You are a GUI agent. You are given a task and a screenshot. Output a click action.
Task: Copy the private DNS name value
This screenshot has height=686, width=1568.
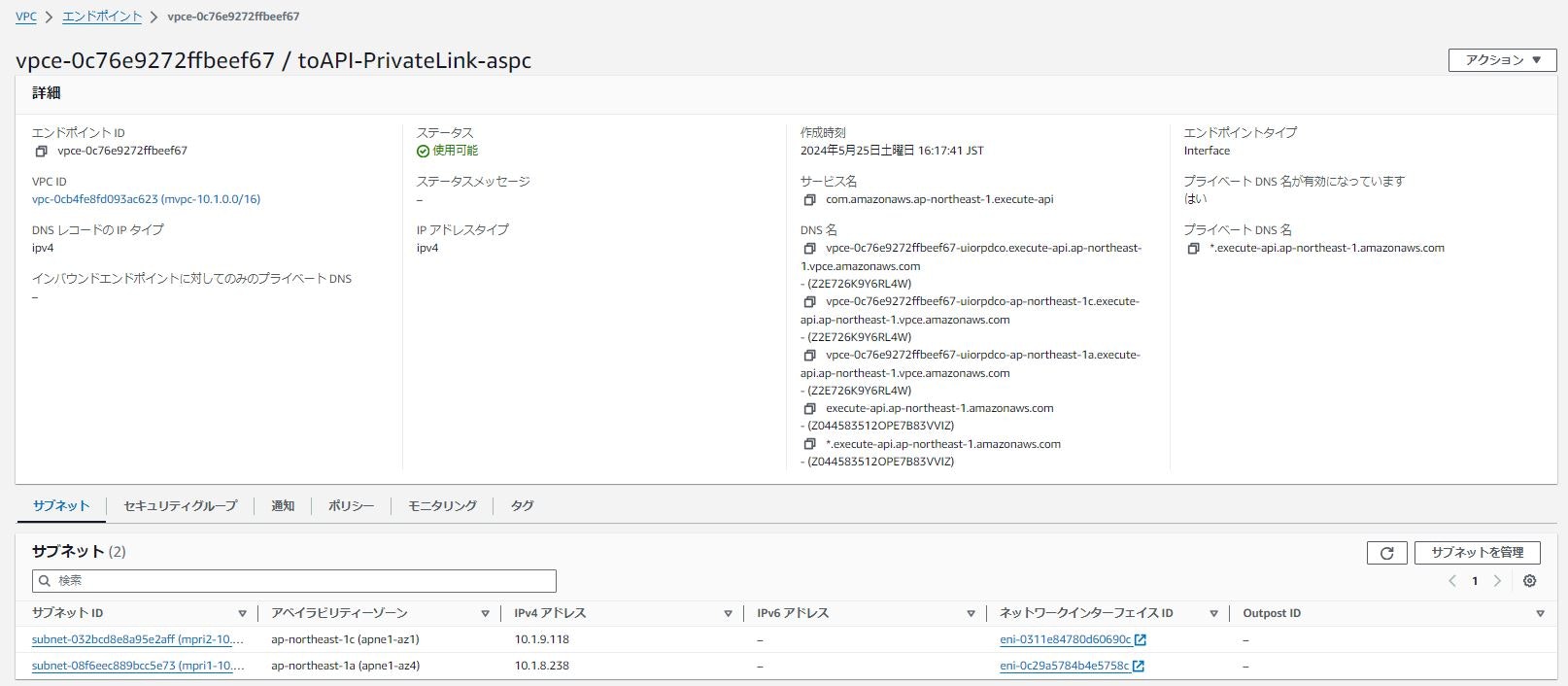pyautogui.click(x=1193, y=249)
